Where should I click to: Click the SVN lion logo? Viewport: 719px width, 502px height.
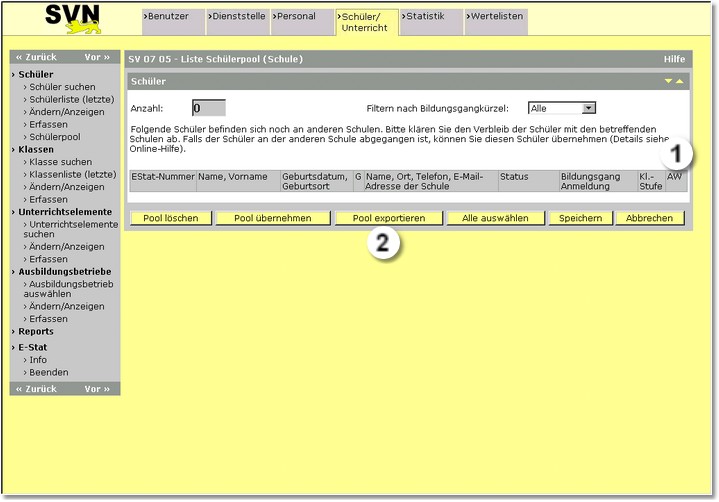72,19
